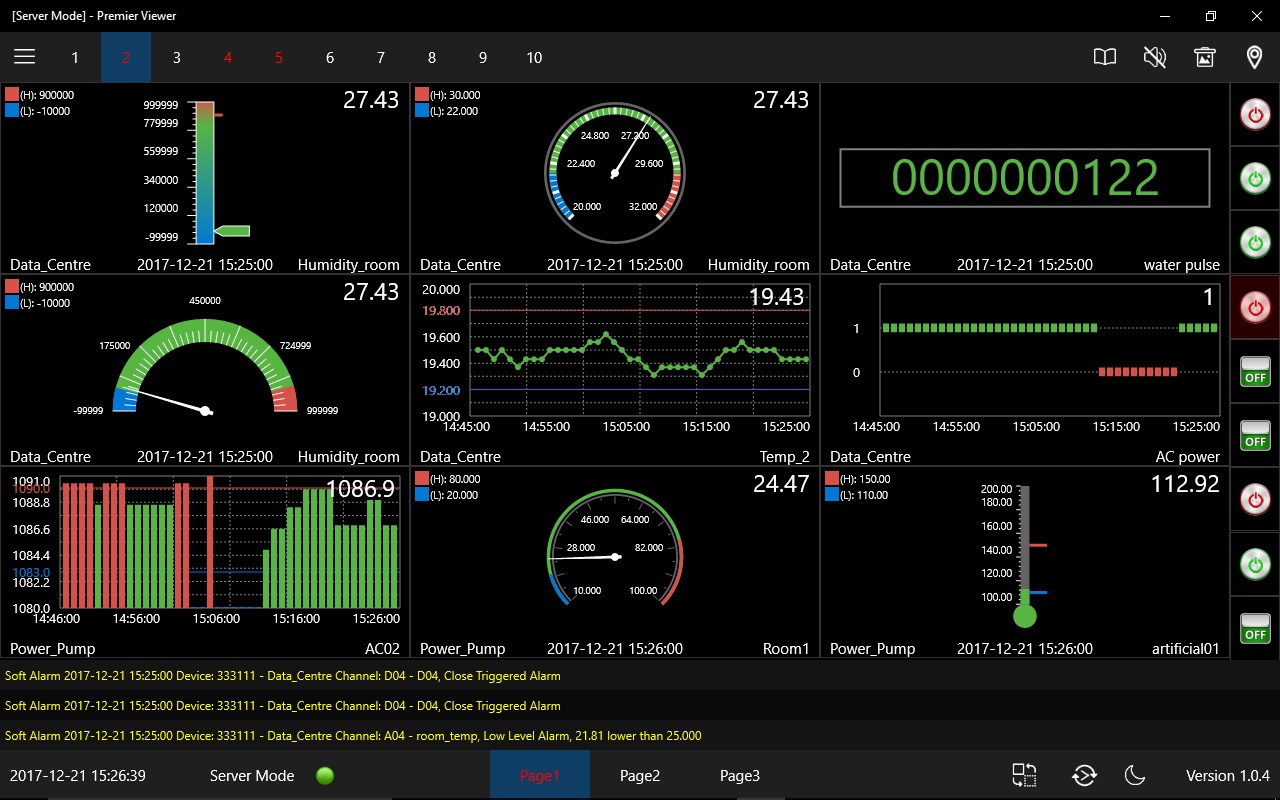Open the manual book icon
Viewport: 1280px width, 800px height.
(x=1105, y=57)
